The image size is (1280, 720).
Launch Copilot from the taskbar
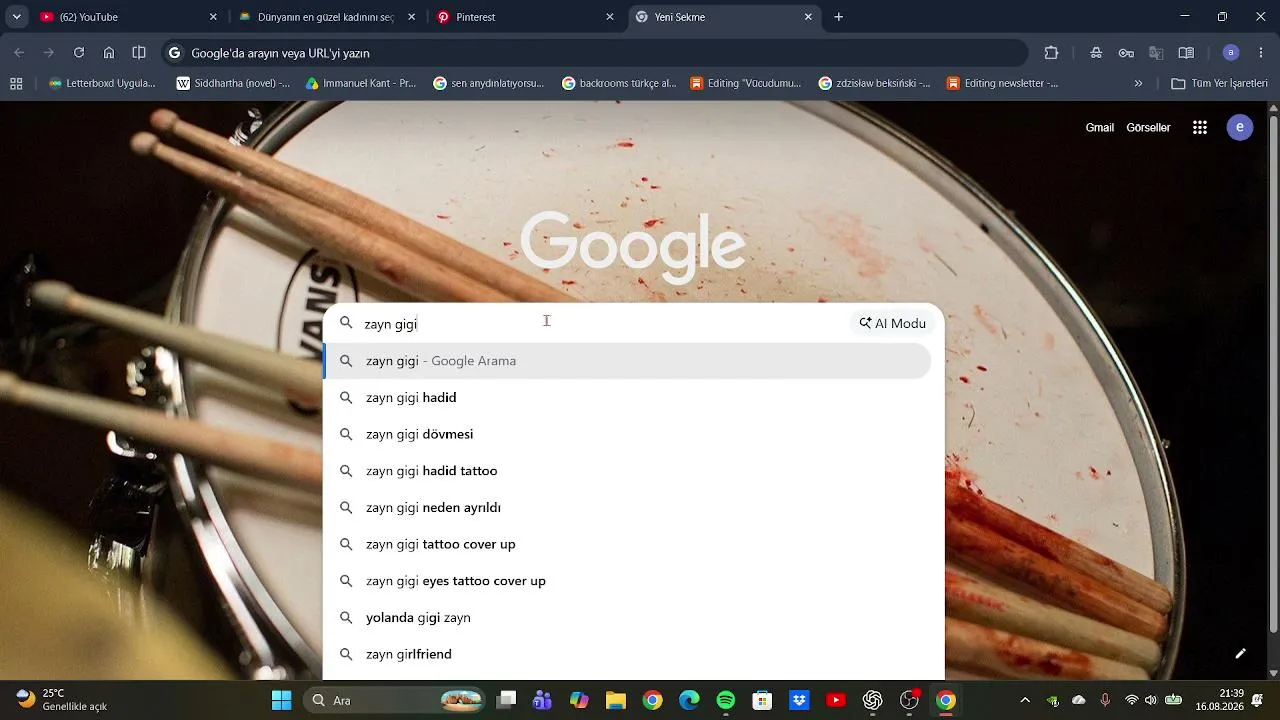click(x=579, y=700)
